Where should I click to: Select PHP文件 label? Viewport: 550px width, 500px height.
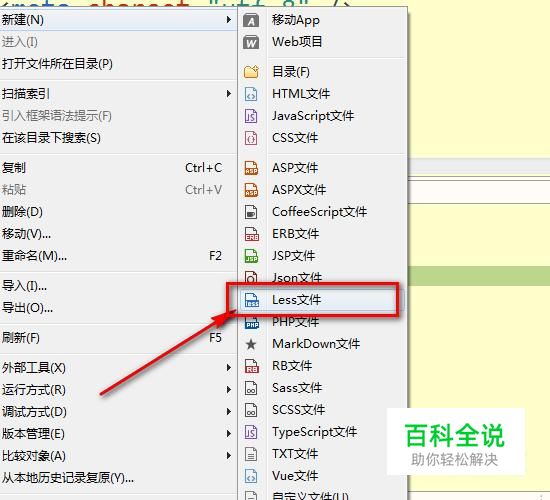click(x=295, y=322)
